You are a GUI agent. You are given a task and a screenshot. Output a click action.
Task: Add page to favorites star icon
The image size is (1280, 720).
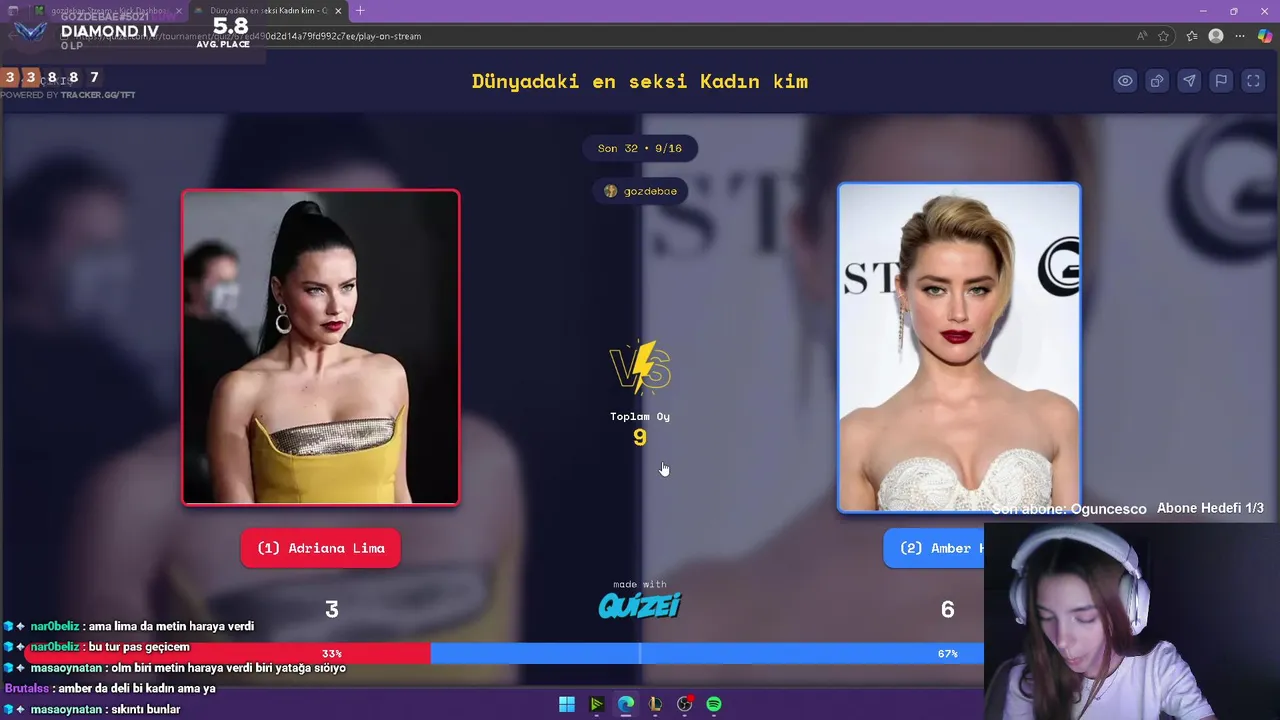(x=1164, y=36)
